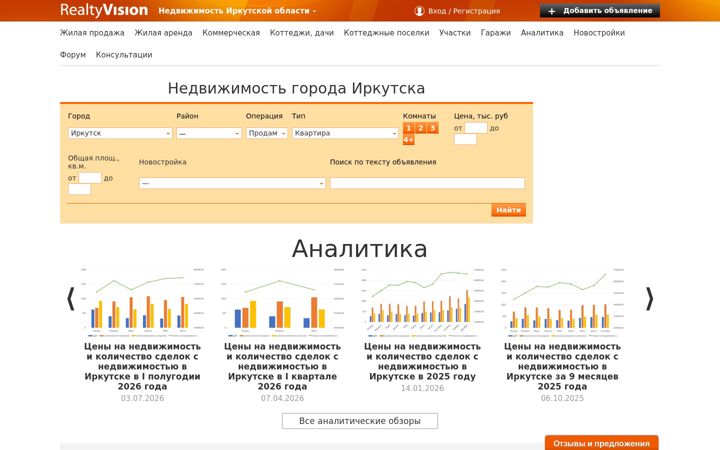Toggle the 3 rooms filter
Screen dimensions: 720x450
click(x=432, y=128)
